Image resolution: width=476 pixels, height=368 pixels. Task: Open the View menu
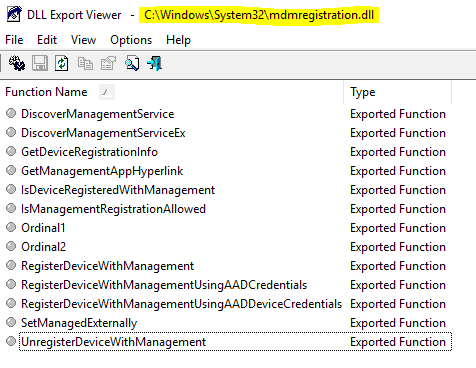[x=83, y=40]
